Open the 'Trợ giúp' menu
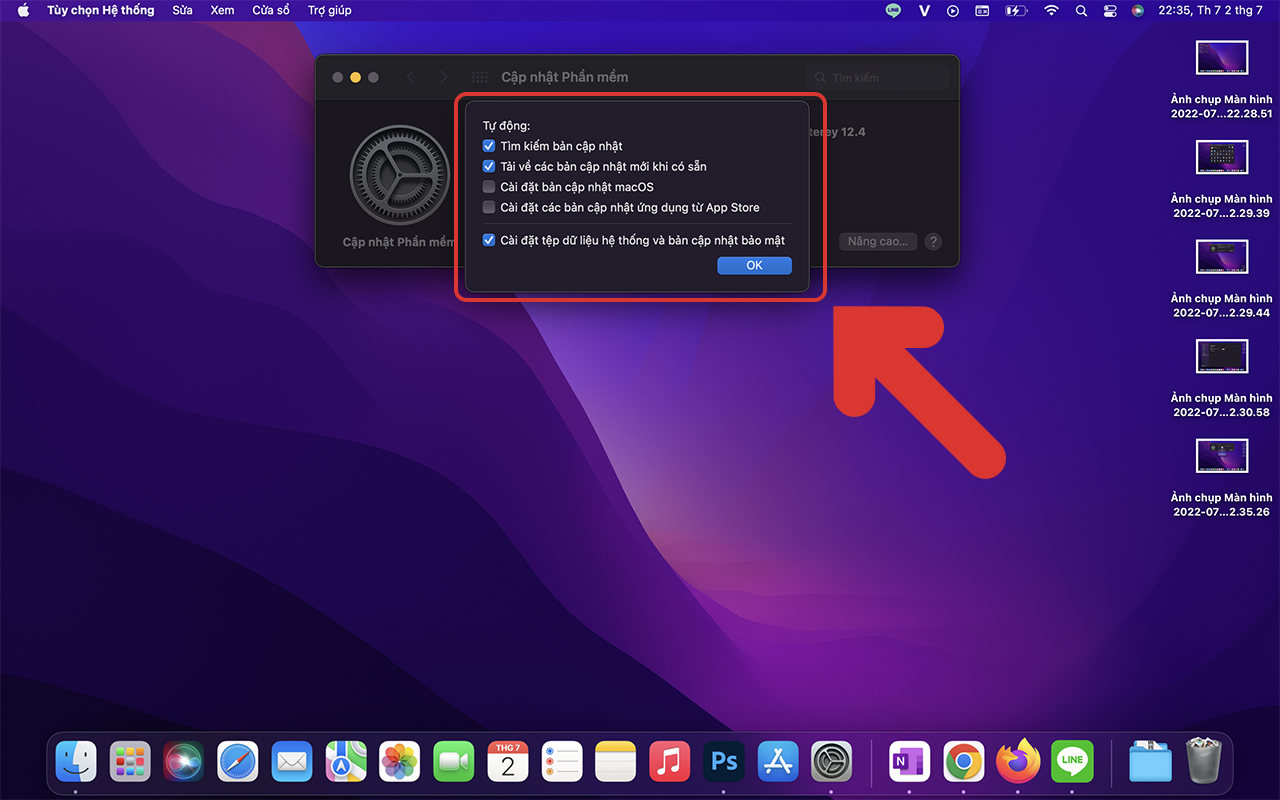This screenshot has width=1280, height=800. click(330, 10)
